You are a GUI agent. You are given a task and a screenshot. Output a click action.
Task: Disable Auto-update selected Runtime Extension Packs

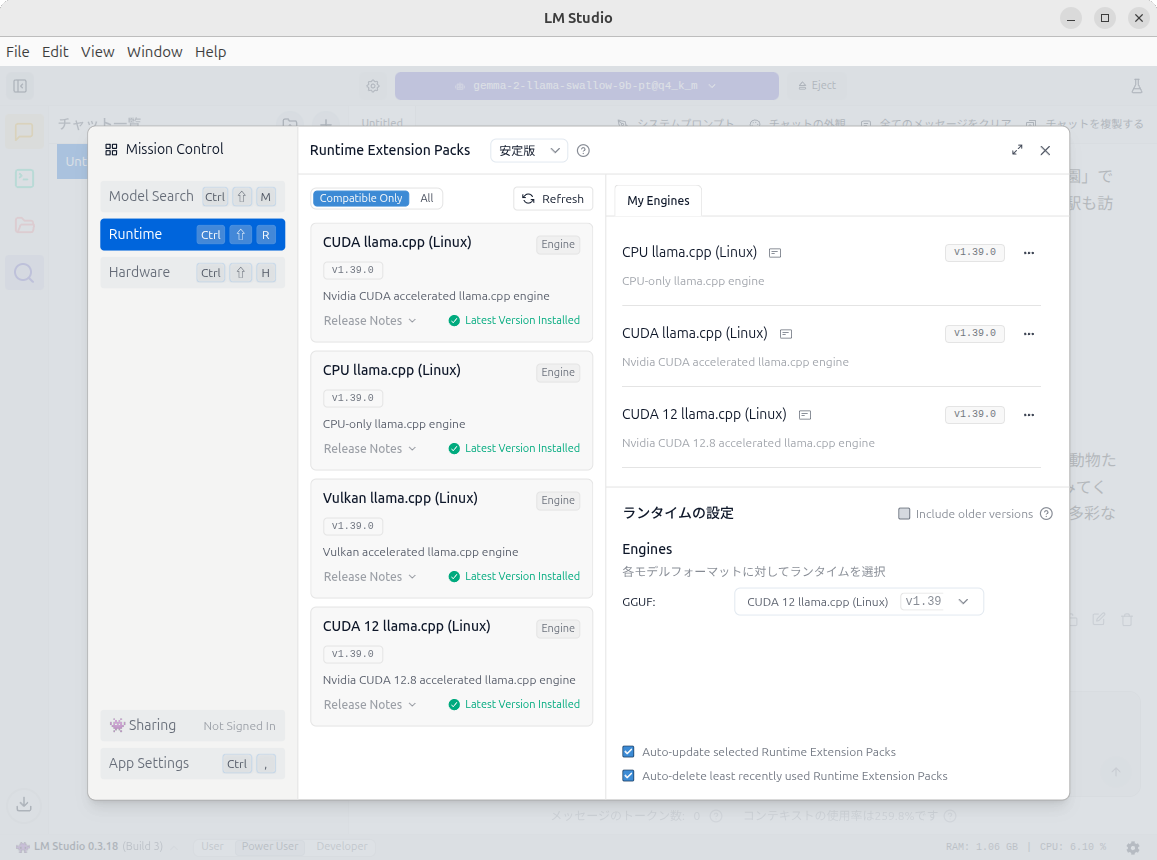click(x=628, y=751)
